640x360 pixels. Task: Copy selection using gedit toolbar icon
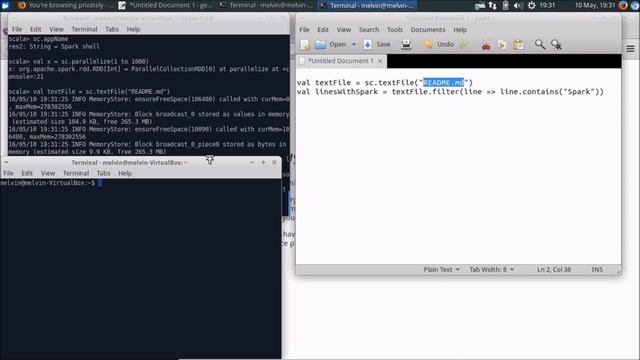(502, 44)
